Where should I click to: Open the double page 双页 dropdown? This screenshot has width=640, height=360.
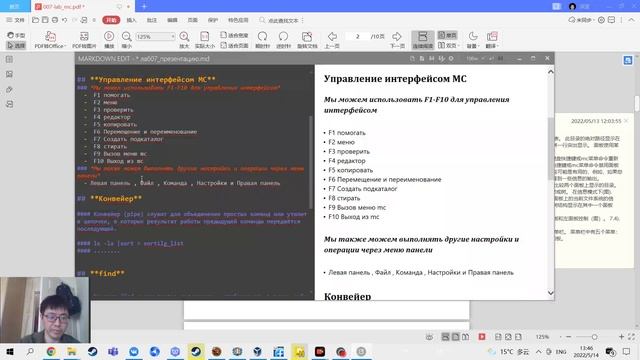pyautogui.click(x=448, y=45)
